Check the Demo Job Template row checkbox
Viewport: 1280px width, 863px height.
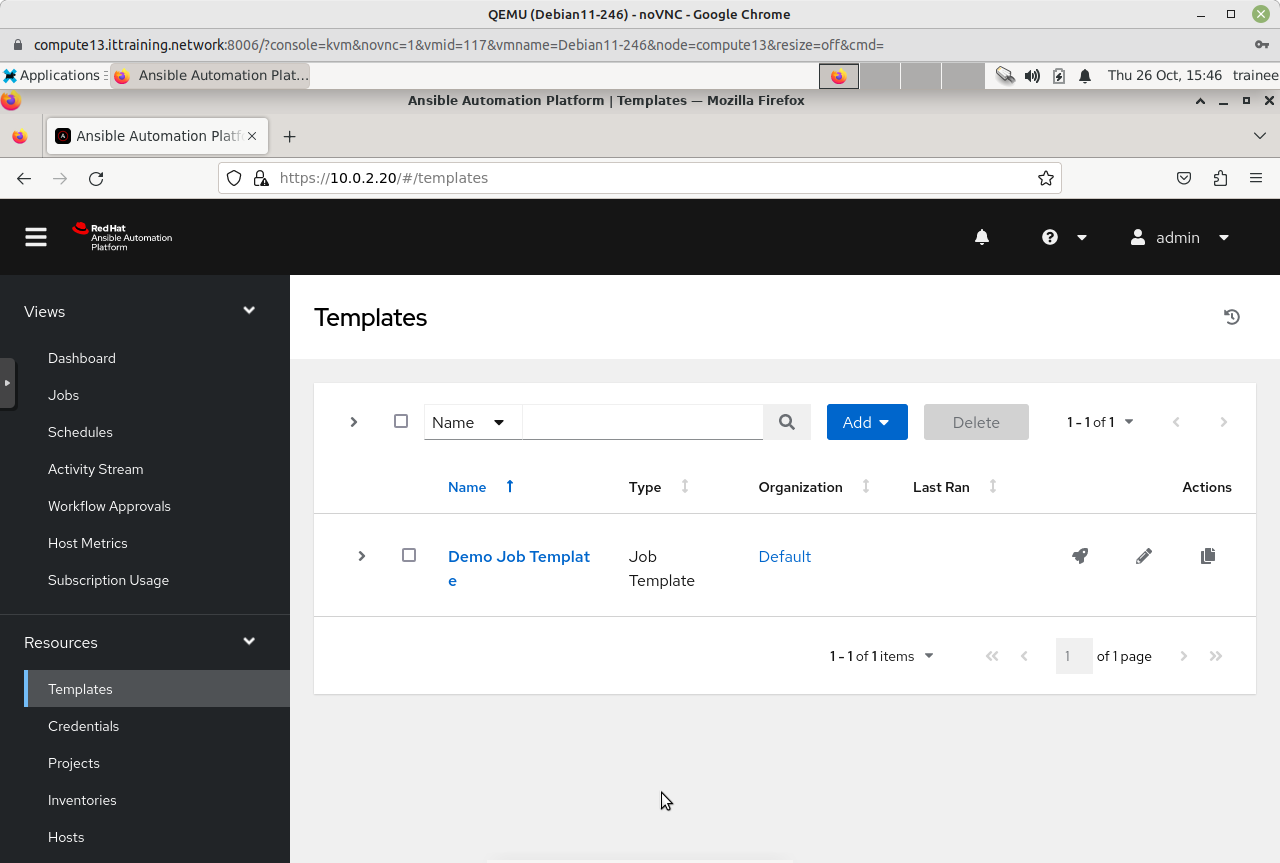pos(409,555)
